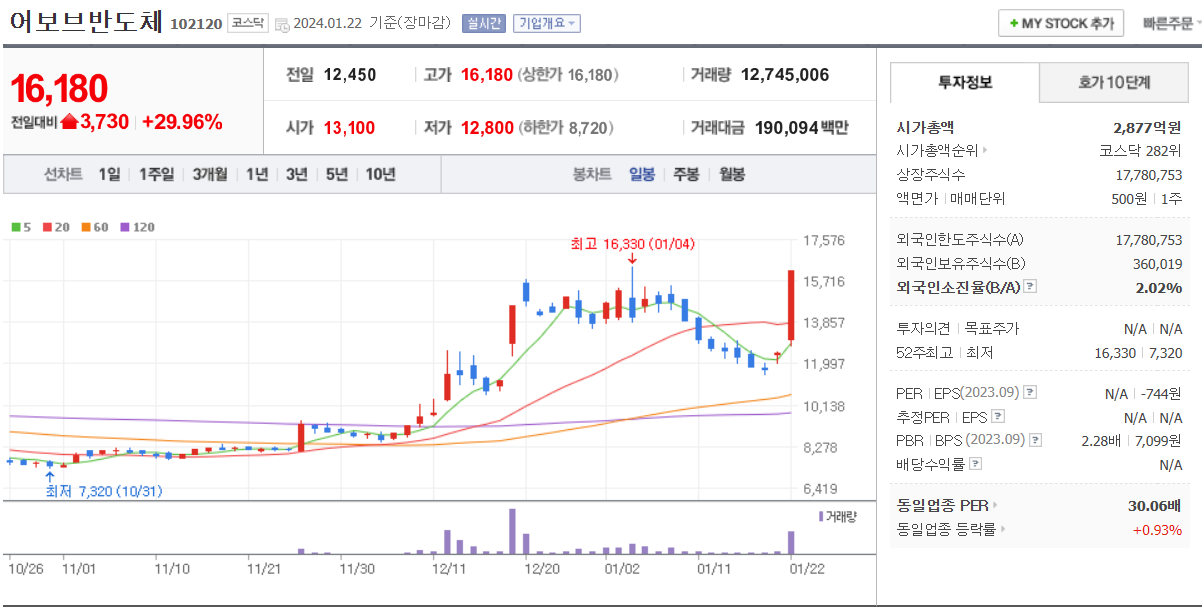
Task: Click the current price 16,180
Action: [x=59, y=89]
